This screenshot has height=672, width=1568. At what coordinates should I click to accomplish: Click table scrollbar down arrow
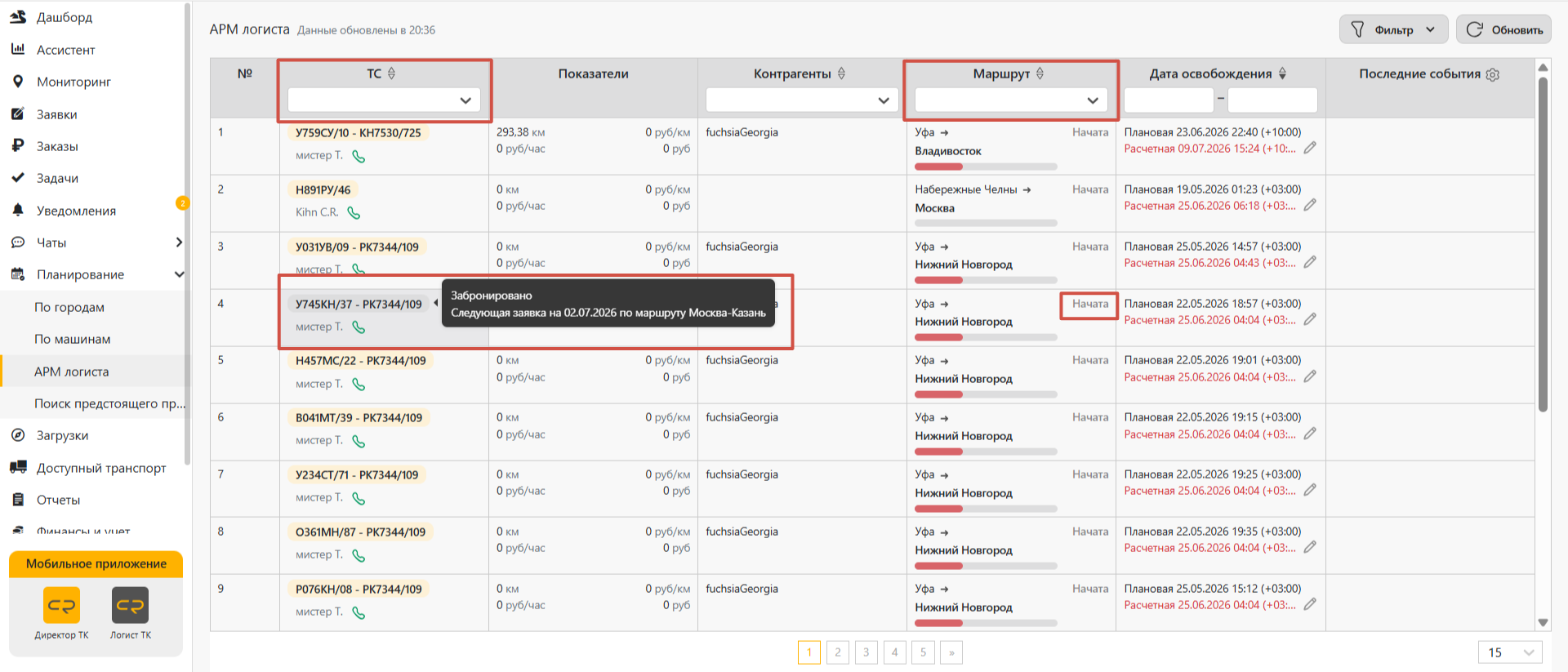1543,623
